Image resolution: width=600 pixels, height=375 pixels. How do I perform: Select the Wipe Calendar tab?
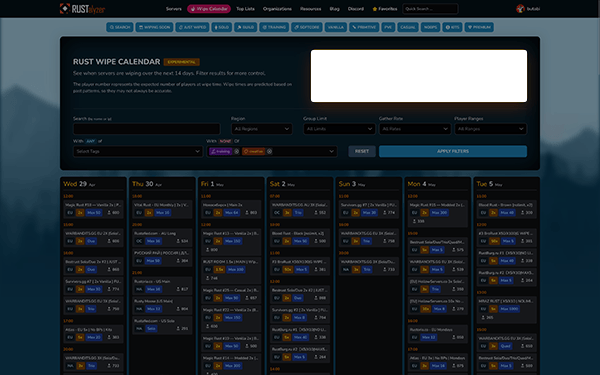point(209,9)
